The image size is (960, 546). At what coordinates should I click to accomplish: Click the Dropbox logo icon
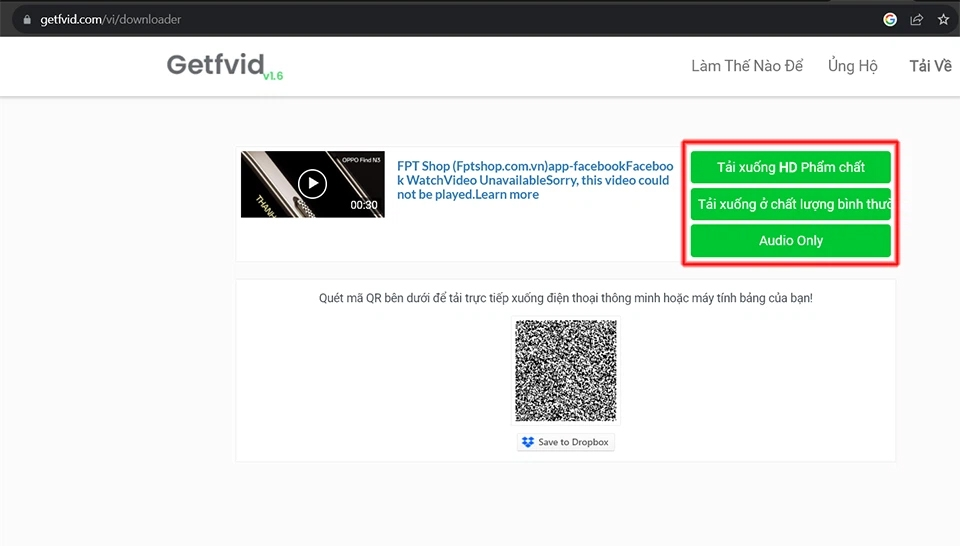coord(528,442)
